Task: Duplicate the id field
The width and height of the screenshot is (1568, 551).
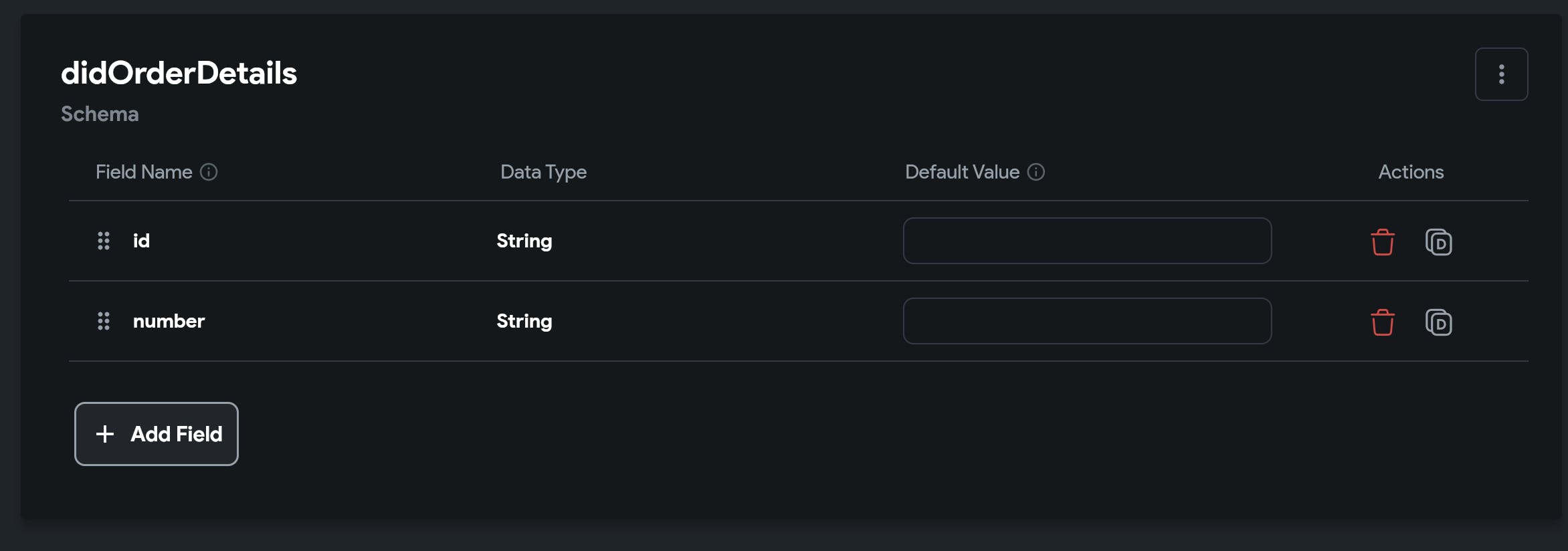Action: coord(1438,242)
